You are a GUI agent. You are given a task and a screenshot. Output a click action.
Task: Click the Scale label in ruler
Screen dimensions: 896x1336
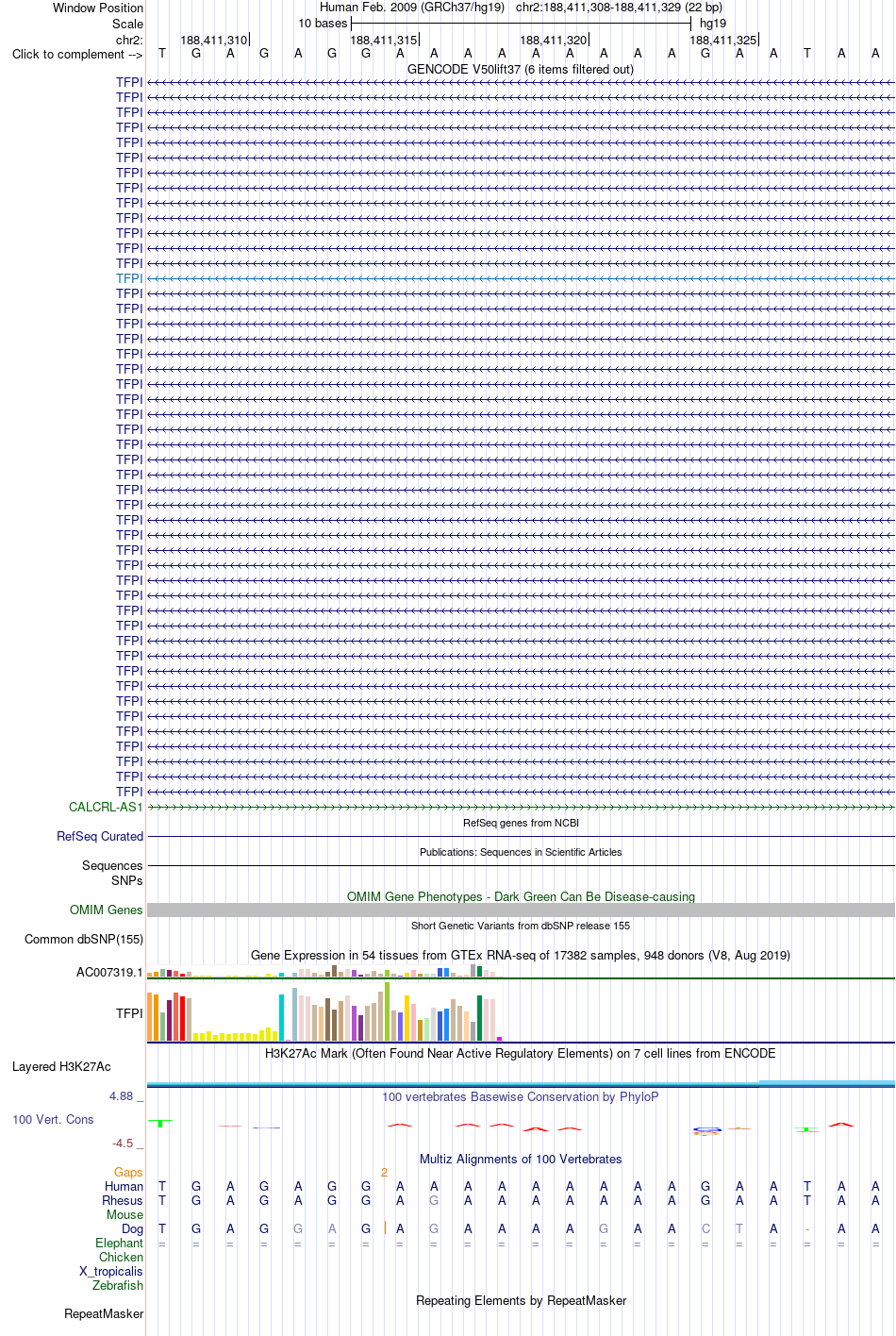coord(128,24)
